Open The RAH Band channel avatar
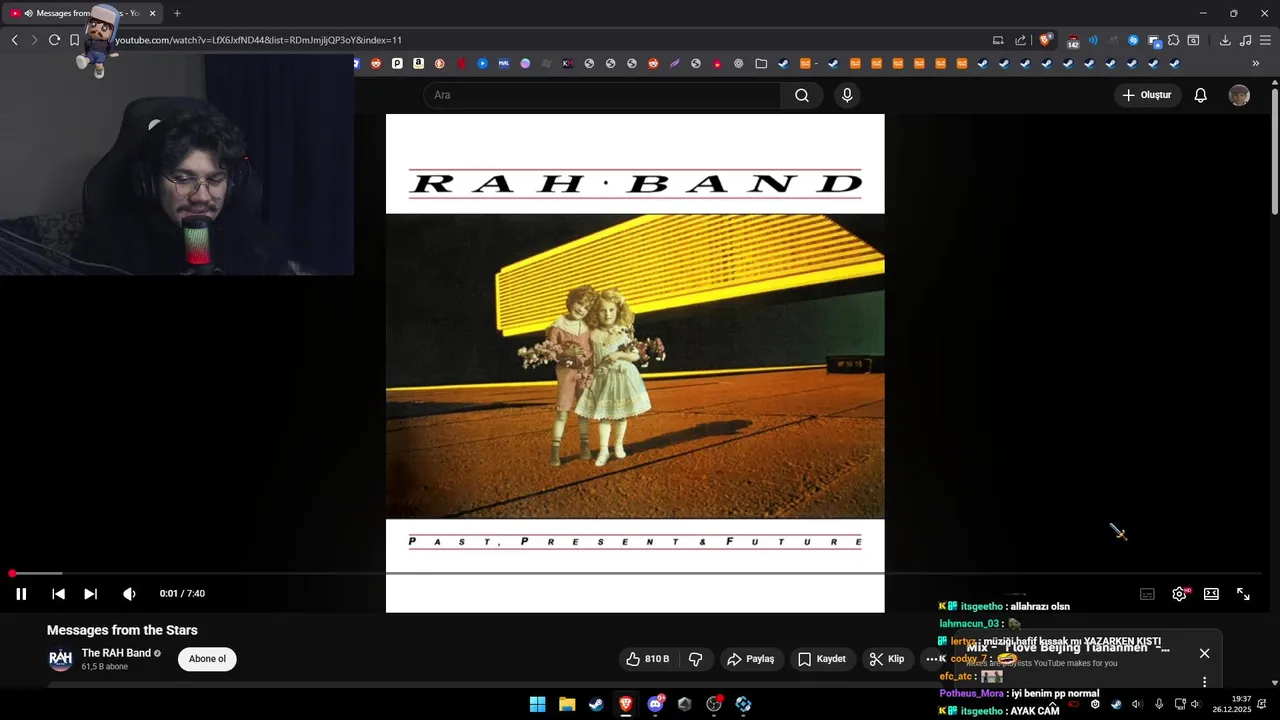Screen dimensions: 1280x720 pos(61,659)
